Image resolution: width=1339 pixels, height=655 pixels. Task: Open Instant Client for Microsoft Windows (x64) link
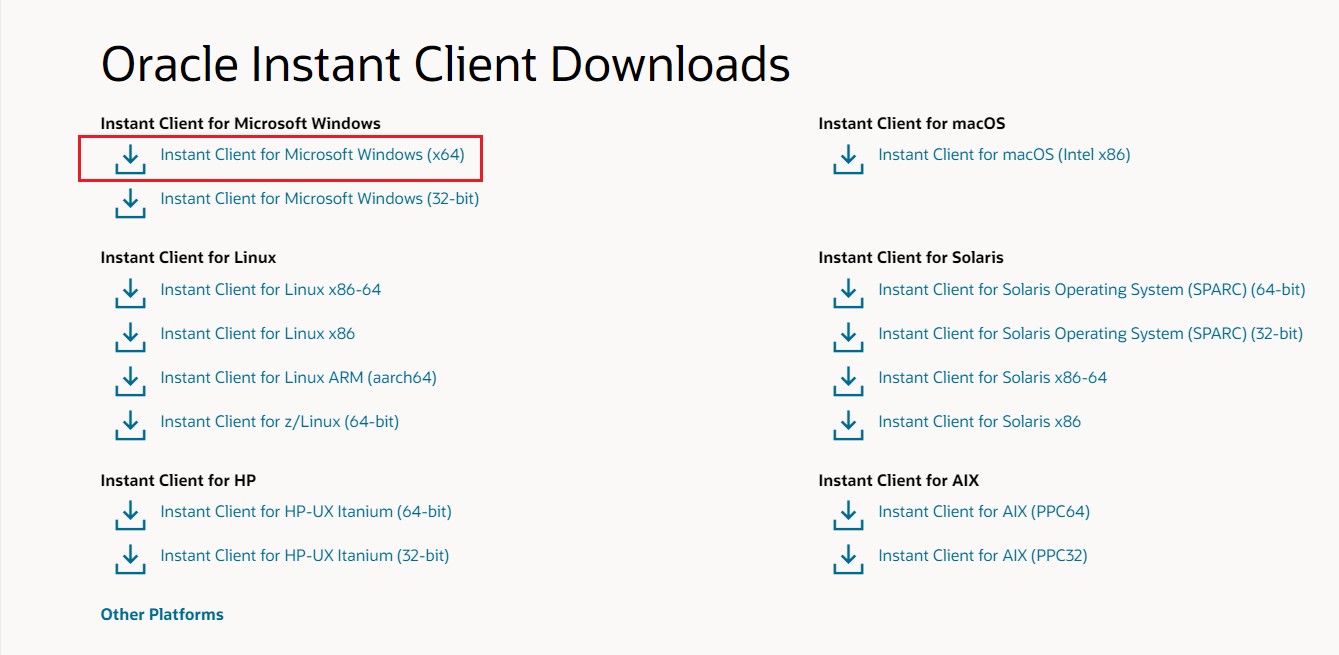pos(312,155)
